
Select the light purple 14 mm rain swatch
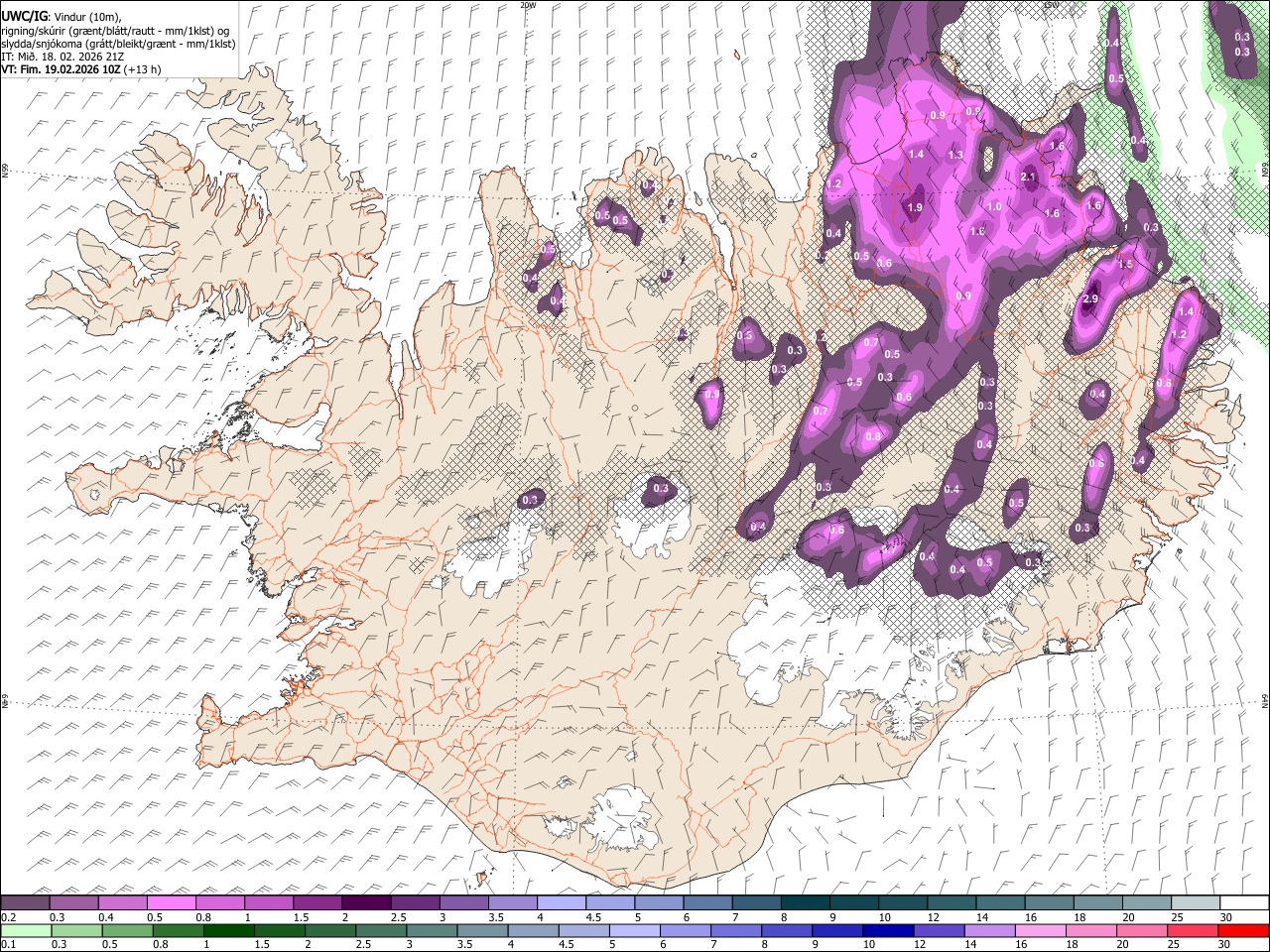[988, 931]
